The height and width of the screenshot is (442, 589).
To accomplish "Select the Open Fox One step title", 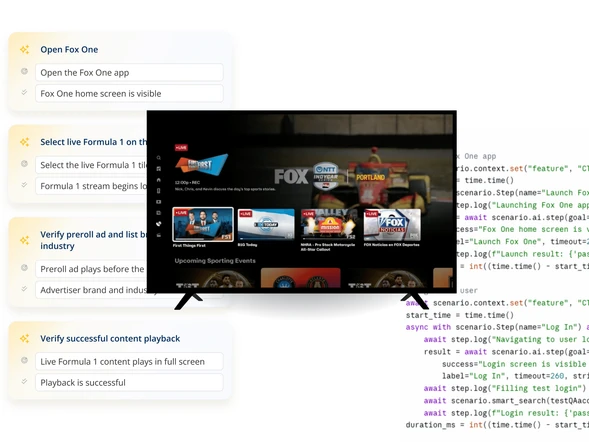I will [x=69, y=50].
